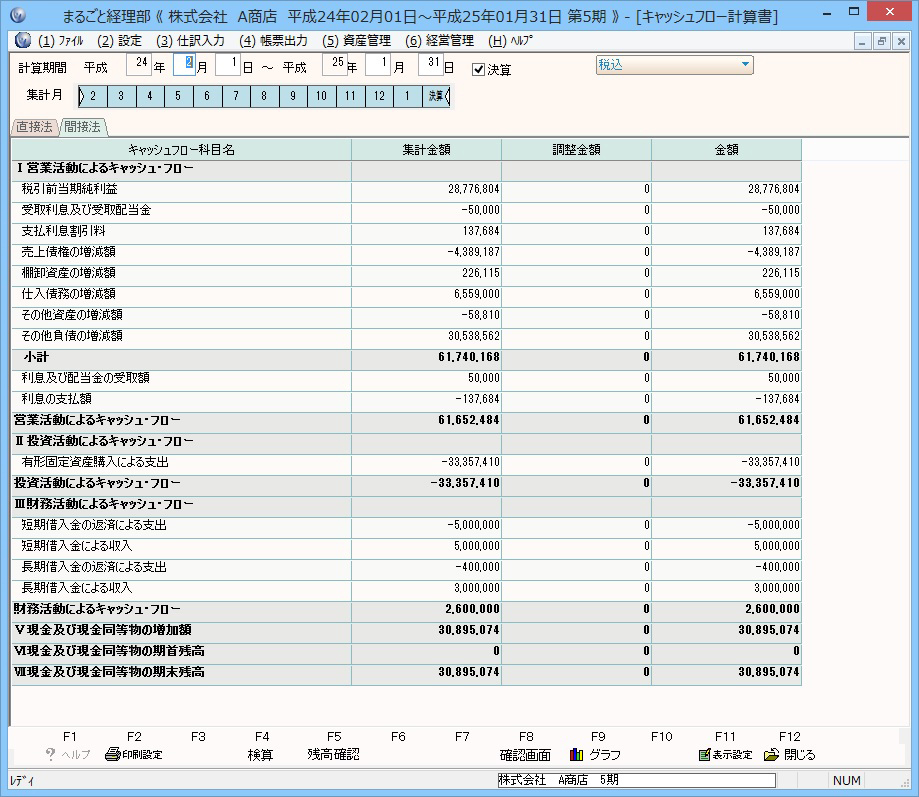Click the close (閉じる) folder icon
Viewport: 919px width, 797px height.
point(771,755)
